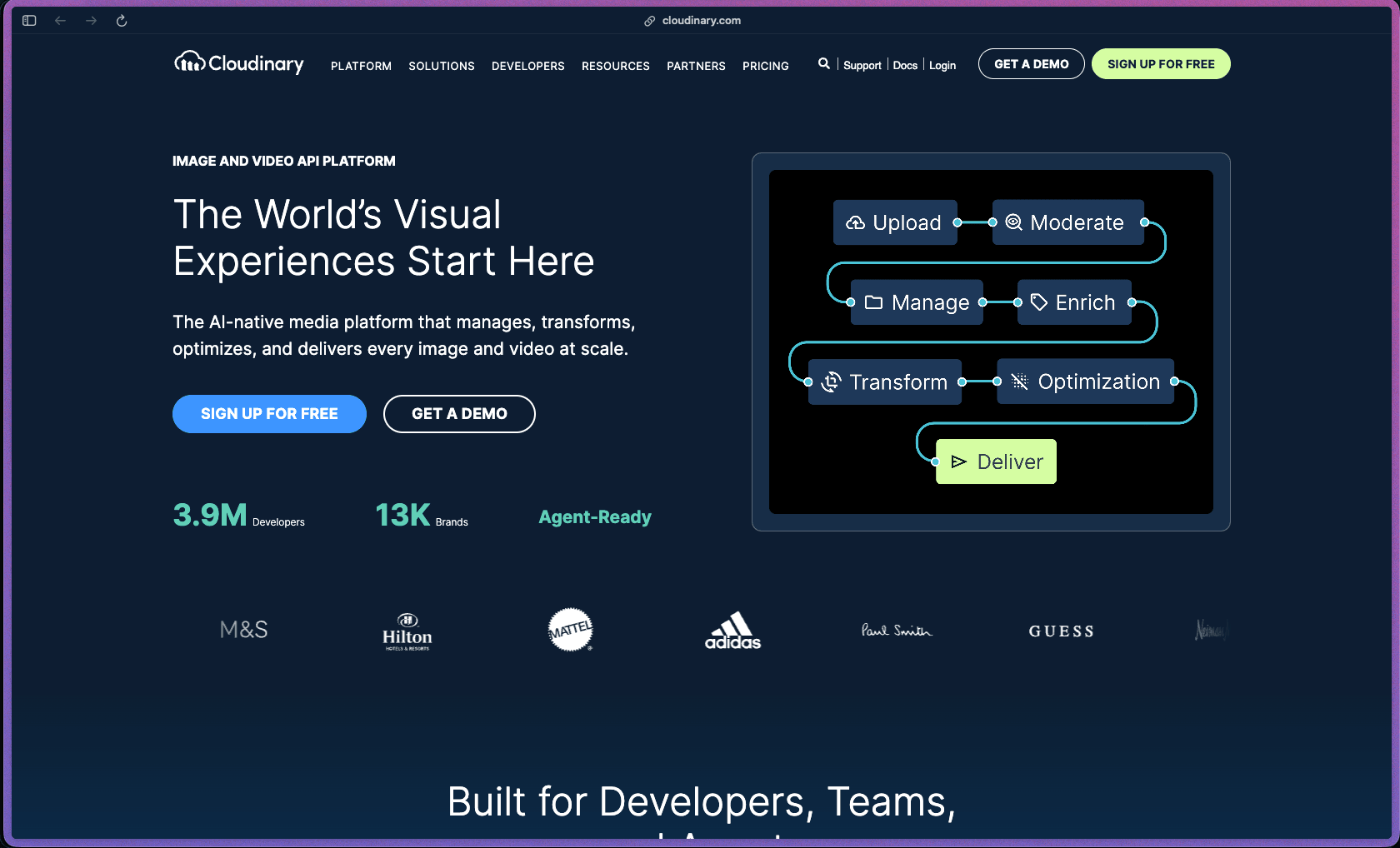Click the Hilton brand logo
This screenshot has height=848, width=1400.
pyautogui.click(x=407, y=631)
